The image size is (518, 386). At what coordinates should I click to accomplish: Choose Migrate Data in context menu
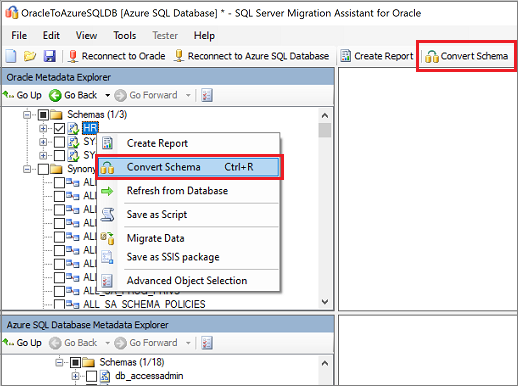click(x=188, y=238)
